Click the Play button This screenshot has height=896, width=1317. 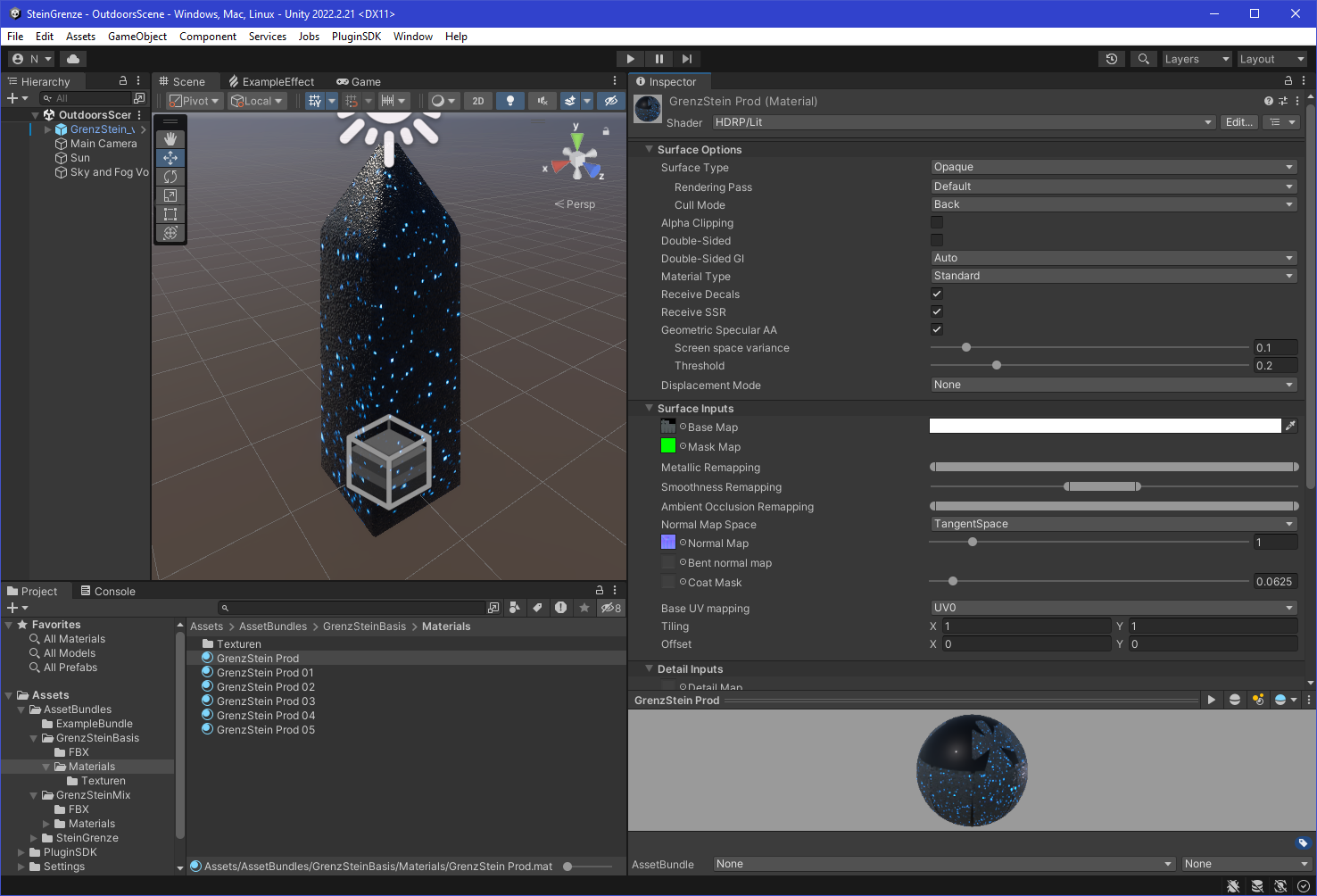(x=630, y=59)
